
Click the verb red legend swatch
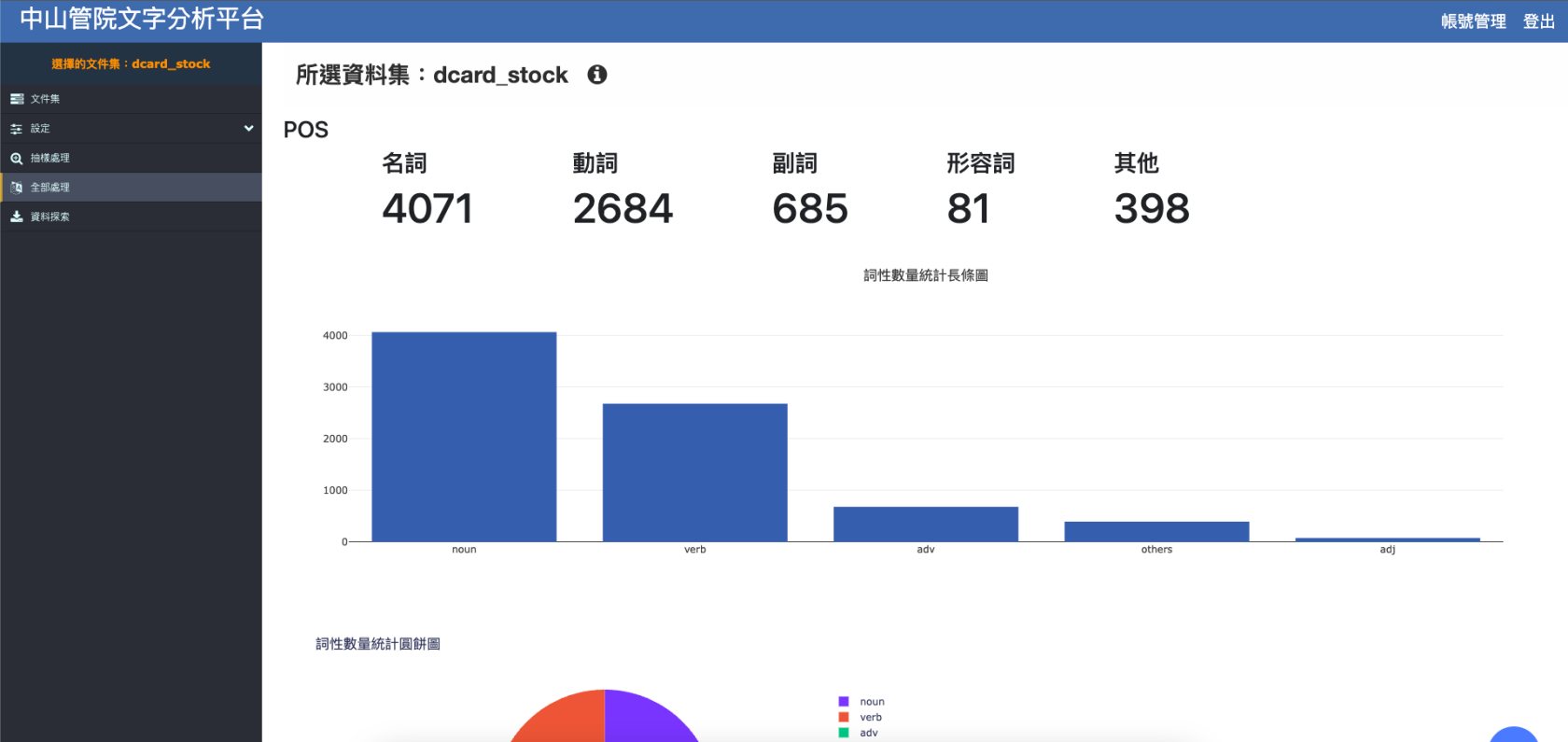844,718
